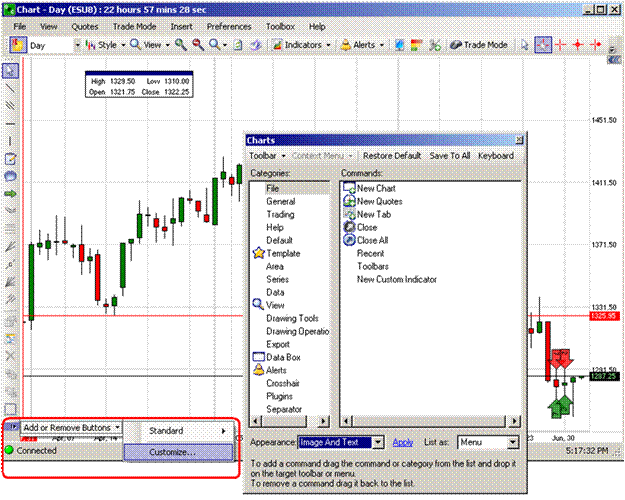Viewport: 625px width, 500px height.
Task: Open the Appearance Image And Text dropdown
Action: click(378, 442)
